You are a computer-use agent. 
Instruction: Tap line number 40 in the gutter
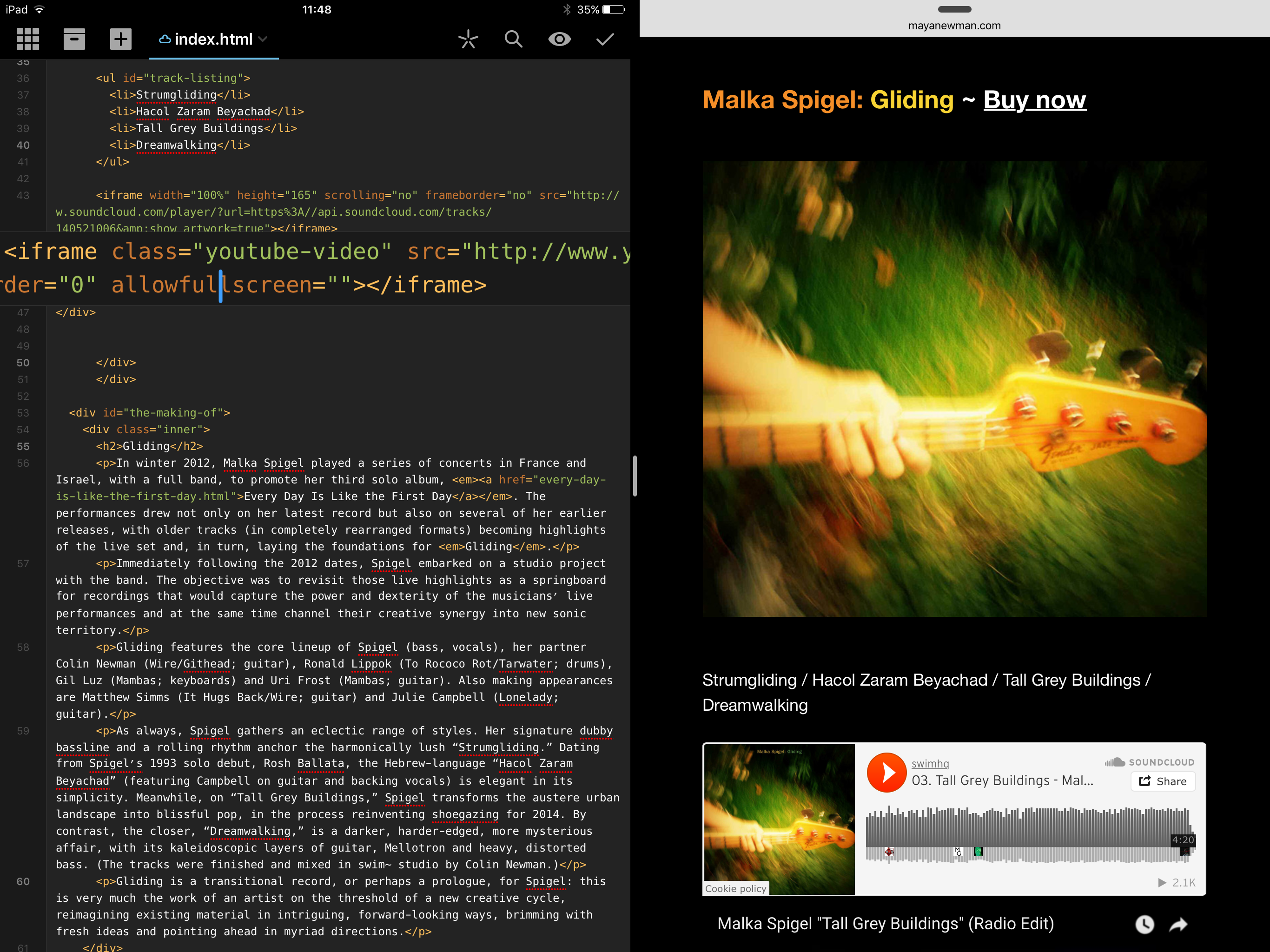pyautogui.click(x=23, y=145)
